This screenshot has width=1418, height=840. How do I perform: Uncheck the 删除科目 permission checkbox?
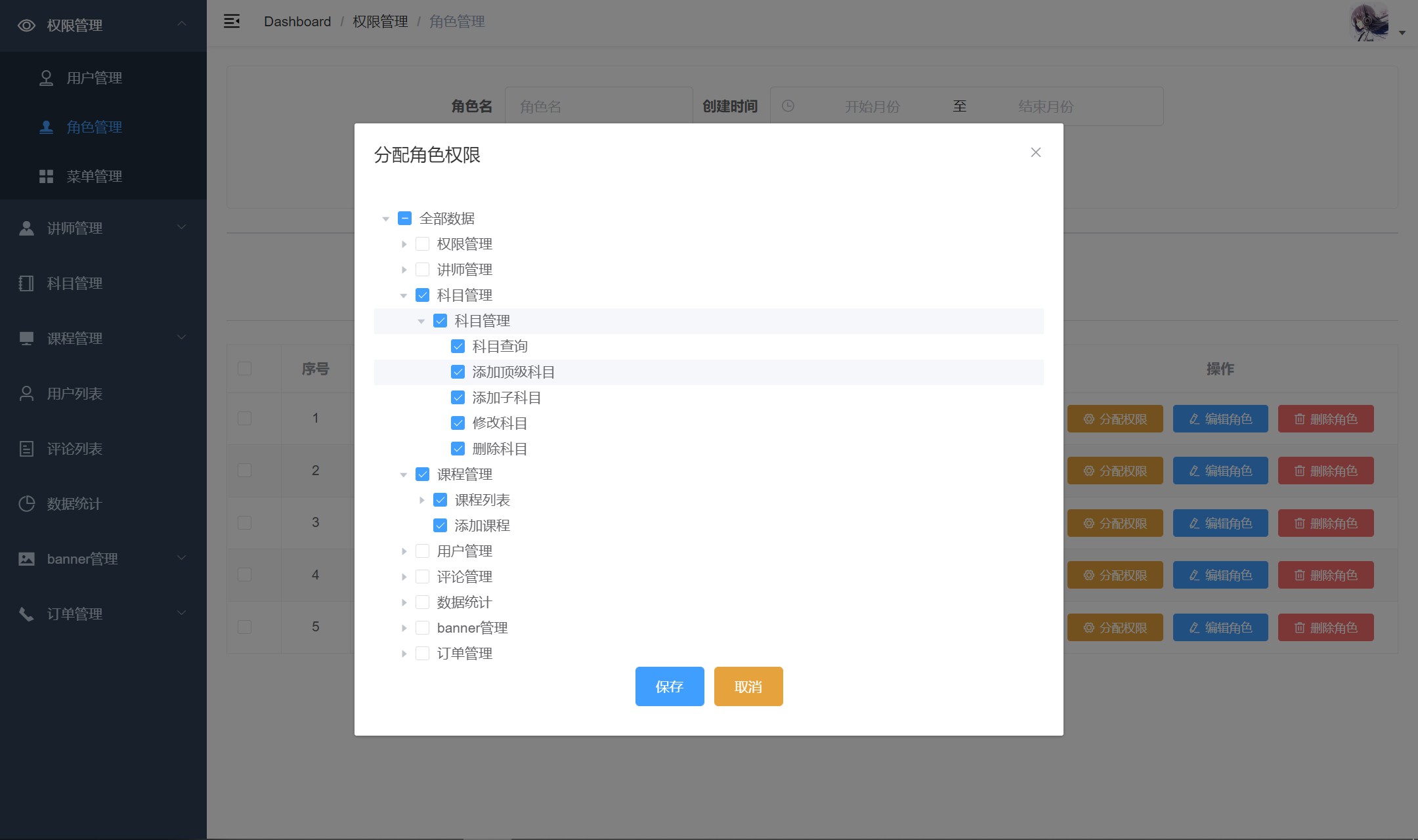(458, 449)
